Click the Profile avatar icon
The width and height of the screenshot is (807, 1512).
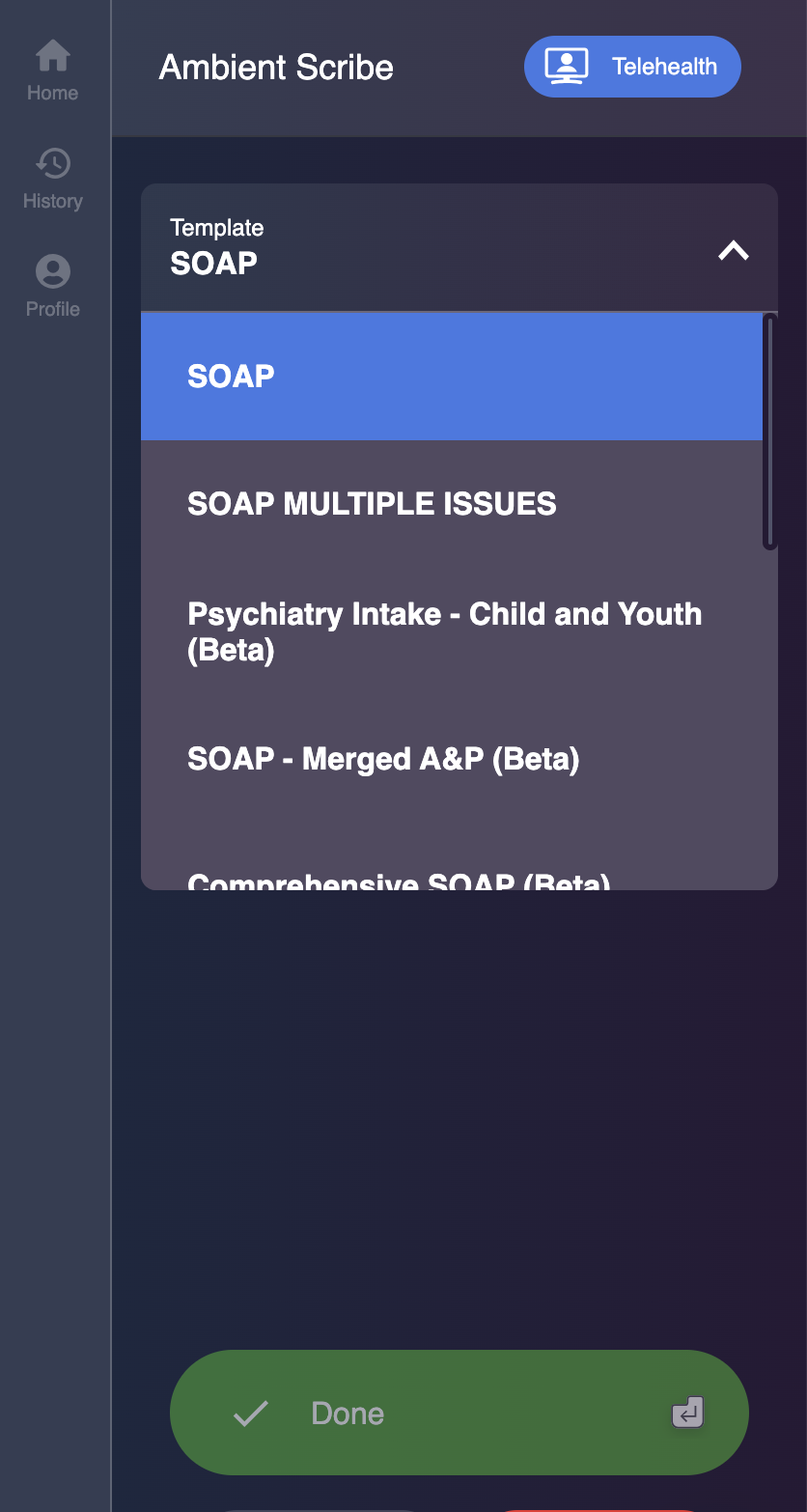click(x=53, y=271)
